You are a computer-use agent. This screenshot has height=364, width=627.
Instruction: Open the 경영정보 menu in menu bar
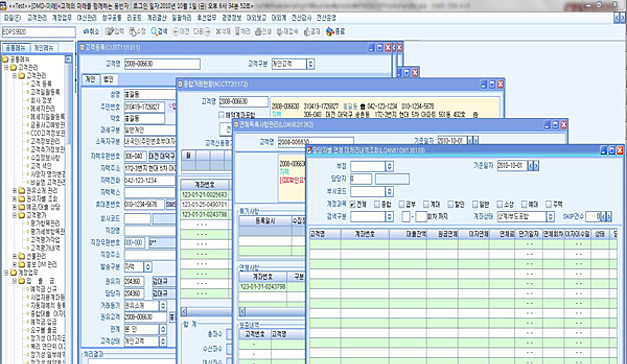[x=232, y=18]
